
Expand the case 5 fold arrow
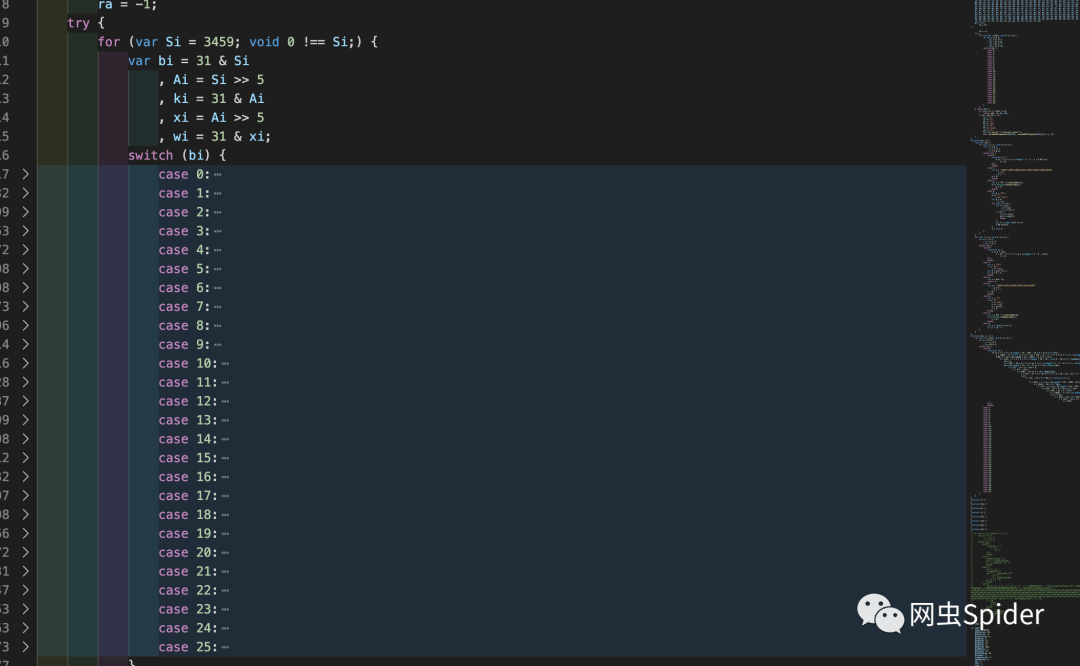point(25,269)
